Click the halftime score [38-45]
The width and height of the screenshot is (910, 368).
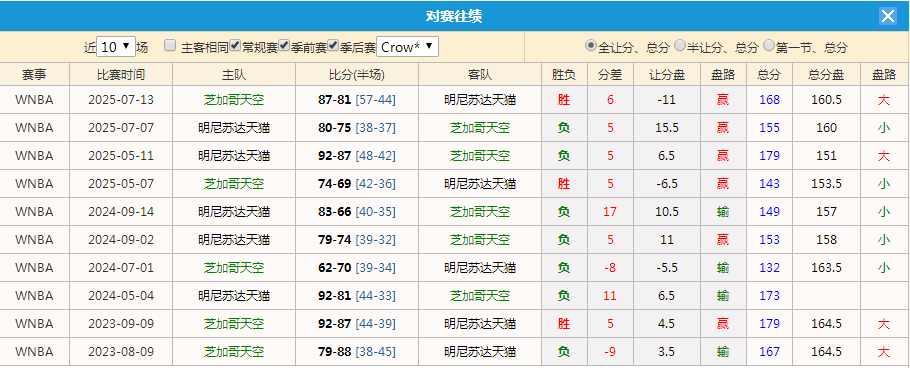tap(375, 352)
